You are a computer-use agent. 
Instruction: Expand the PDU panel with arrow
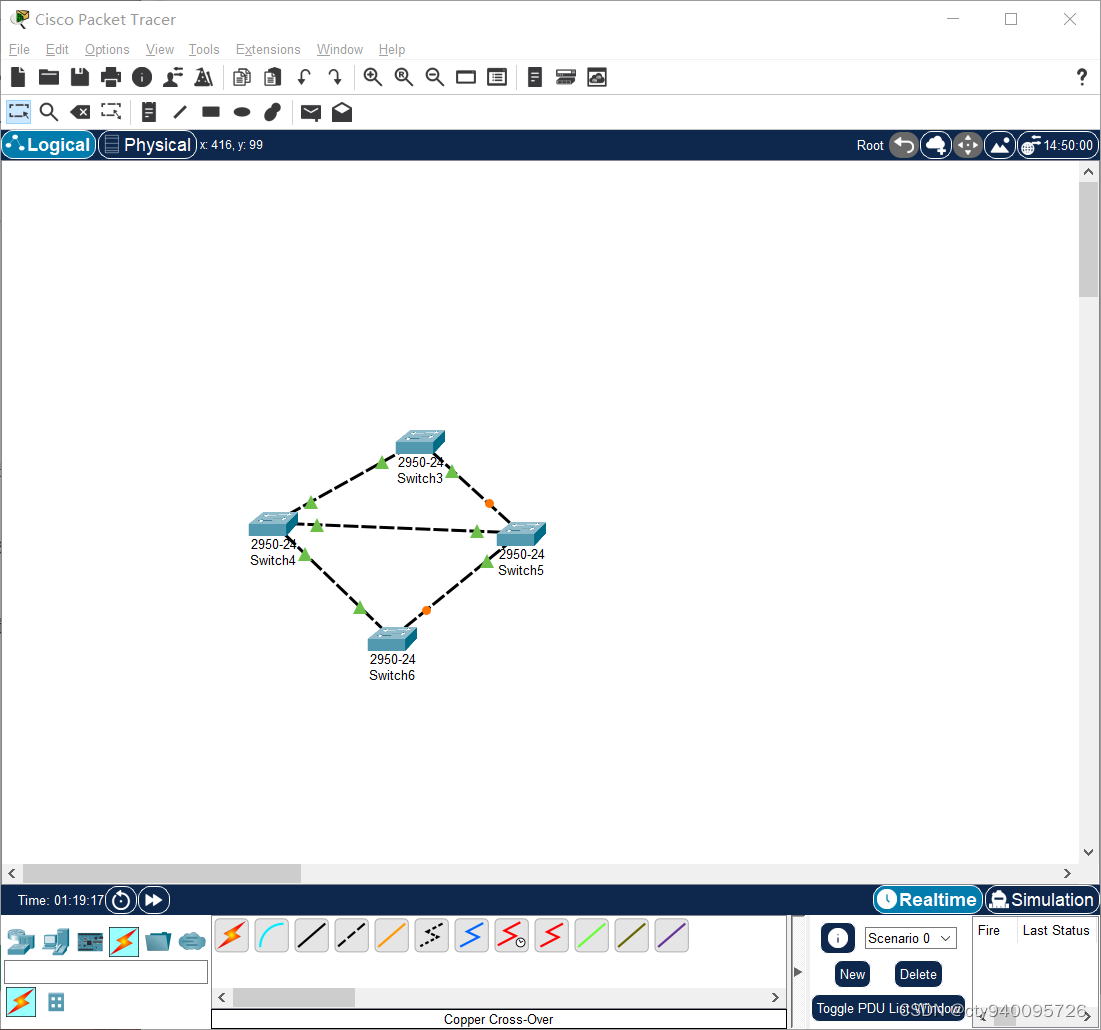point(798,972)
